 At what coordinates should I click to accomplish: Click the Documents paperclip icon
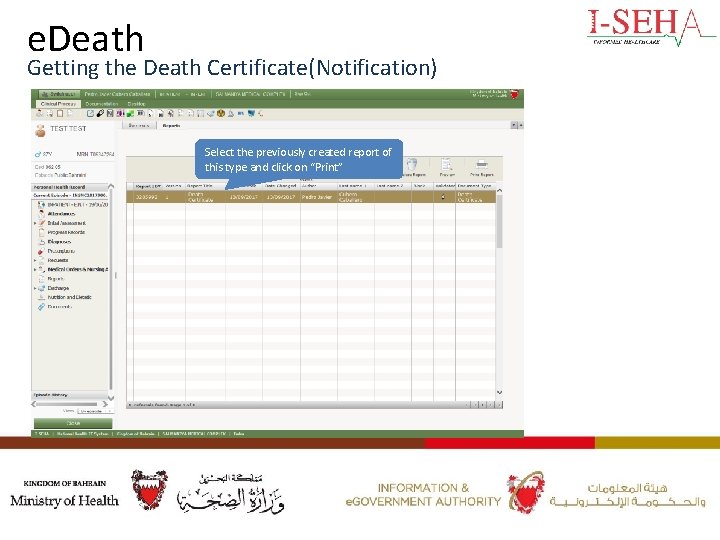pos(41,307)
